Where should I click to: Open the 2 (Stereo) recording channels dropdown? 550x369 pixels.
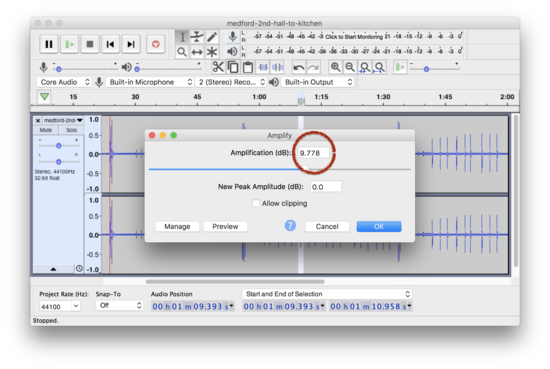[231, 82]
